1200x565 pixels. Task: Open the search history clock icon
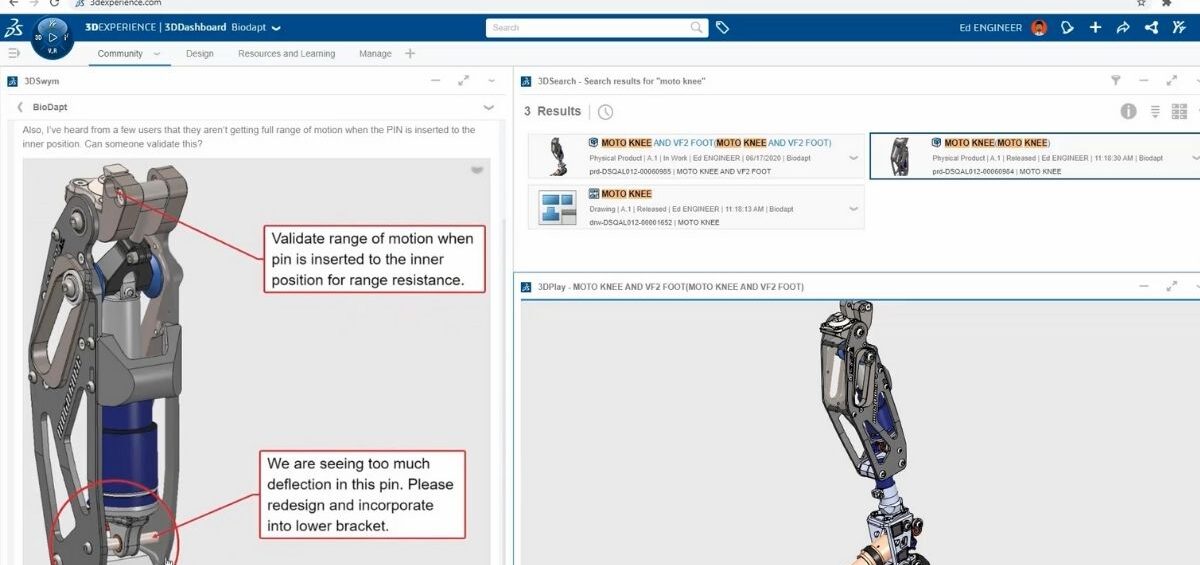(x=605, y=112)
